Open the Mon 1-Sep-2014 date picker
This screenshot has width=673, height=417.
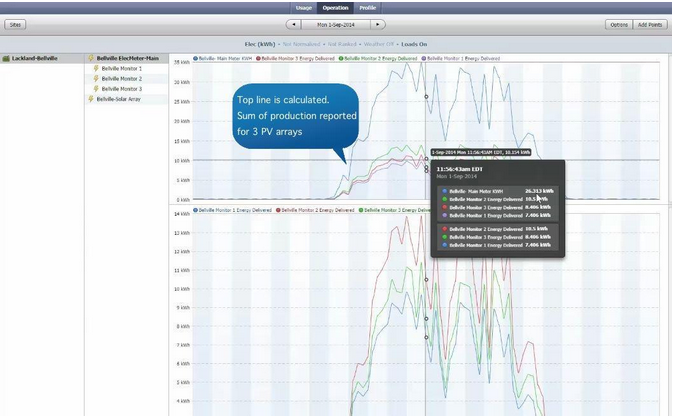336,25
